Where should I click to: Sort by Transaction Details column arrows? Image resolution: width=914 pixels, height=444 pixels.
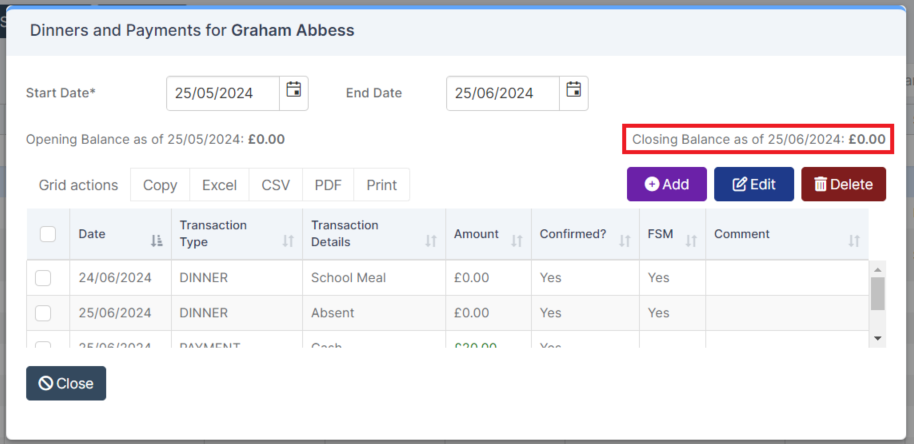[431, 241]
